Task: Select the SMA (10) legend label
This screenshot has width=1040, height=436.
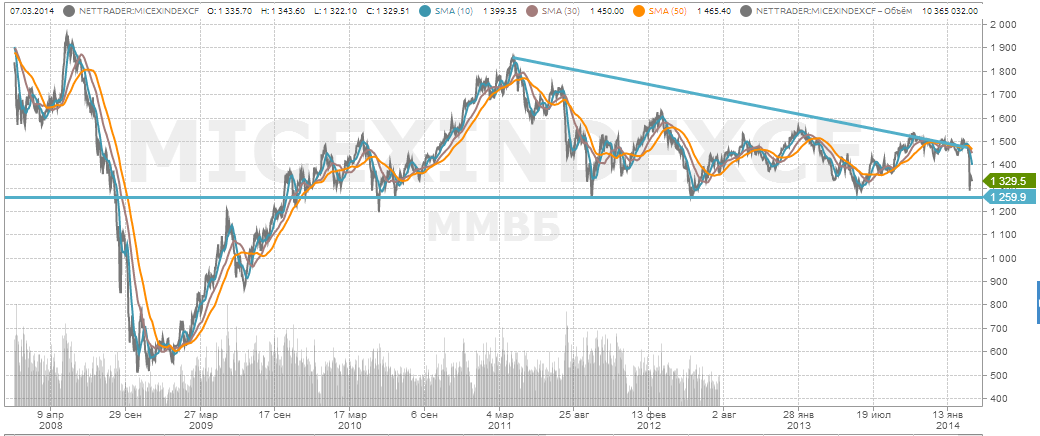Action: point(458,11)
